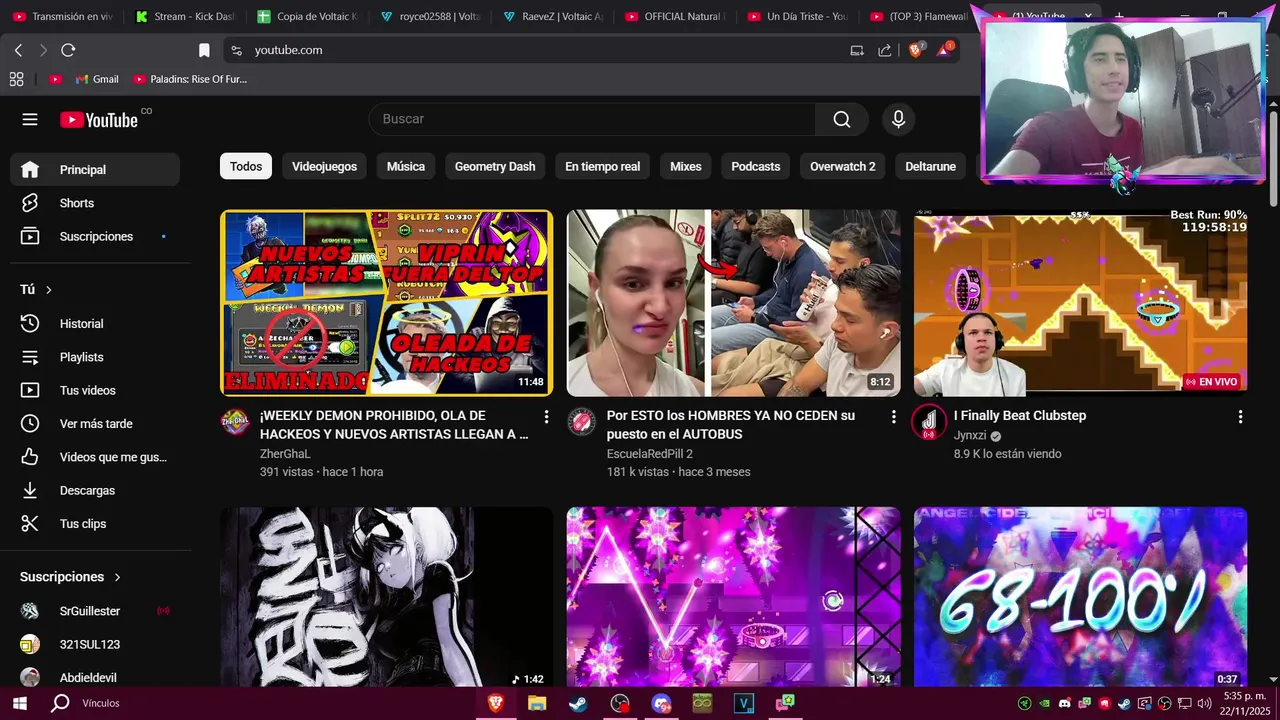Open the Gmail bookmark

(97, 79)
